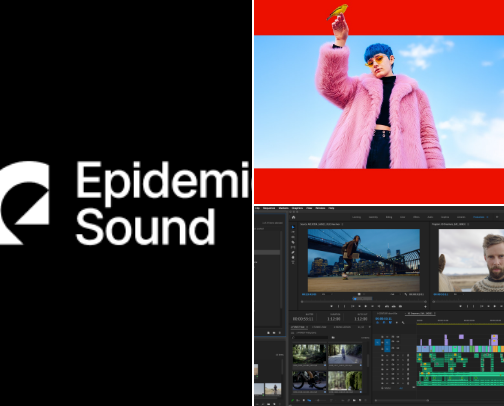
Task: Select the Track Select Forward tool
Action: pyautogui.click(x=293, y=232)
